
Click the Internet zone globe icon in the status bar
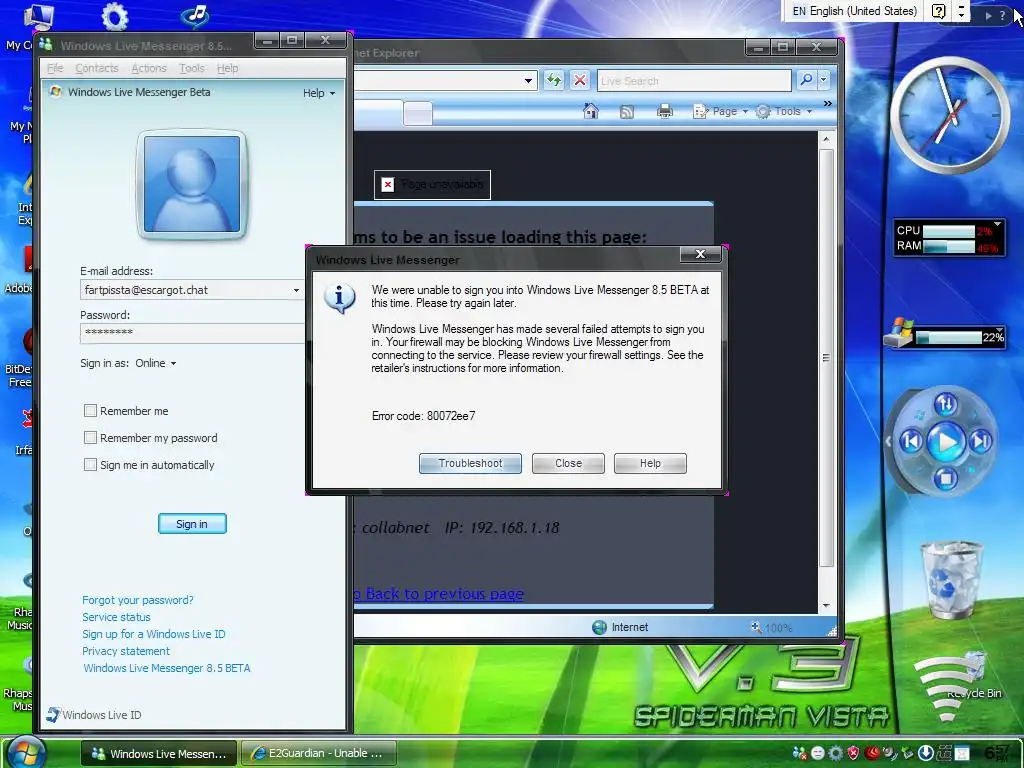pos(599,627)
